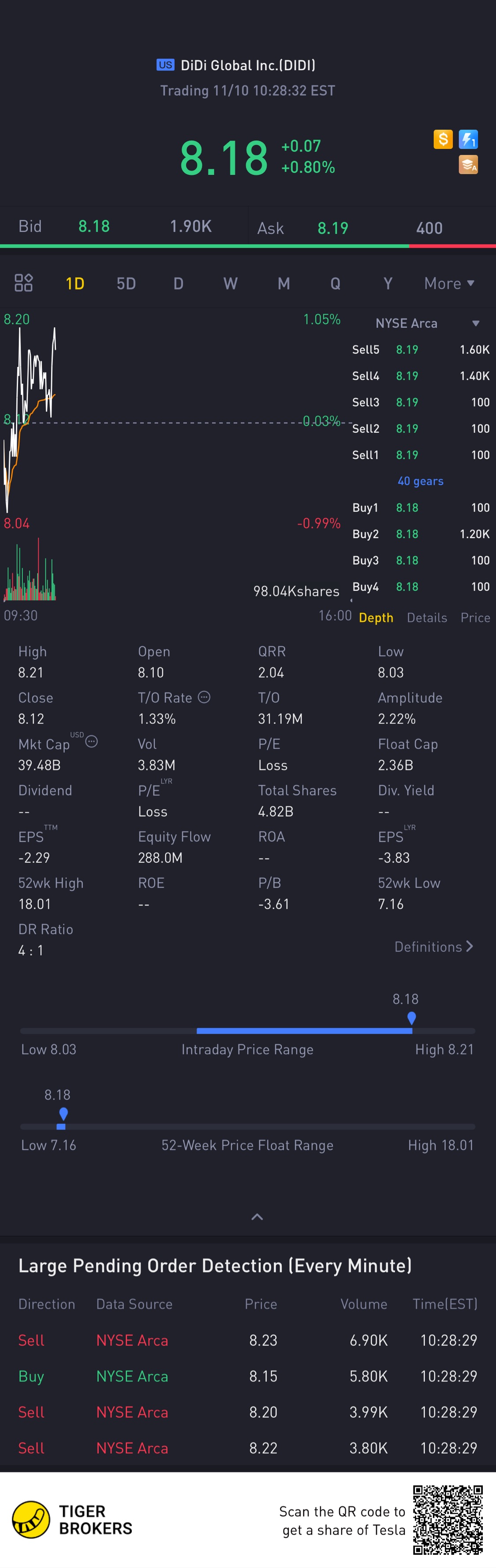The image size is (496, 1568).
Task: Tap the 98.04Kshares volume label
Action: (296, 591)
